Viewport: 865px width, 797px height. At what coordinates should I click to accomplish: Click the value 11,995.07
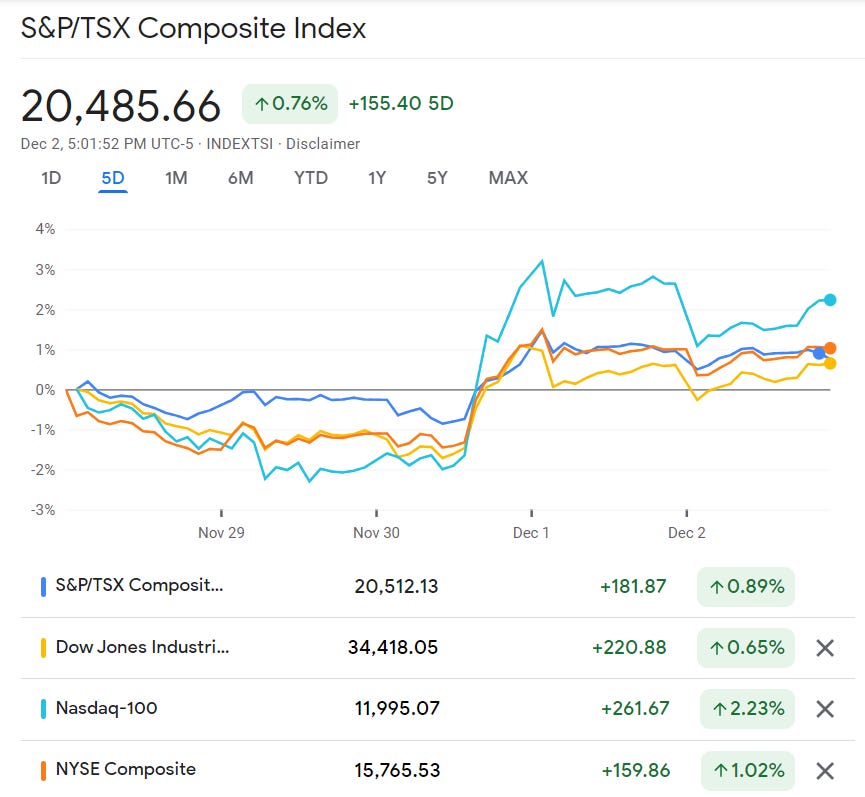pos(397,709)
